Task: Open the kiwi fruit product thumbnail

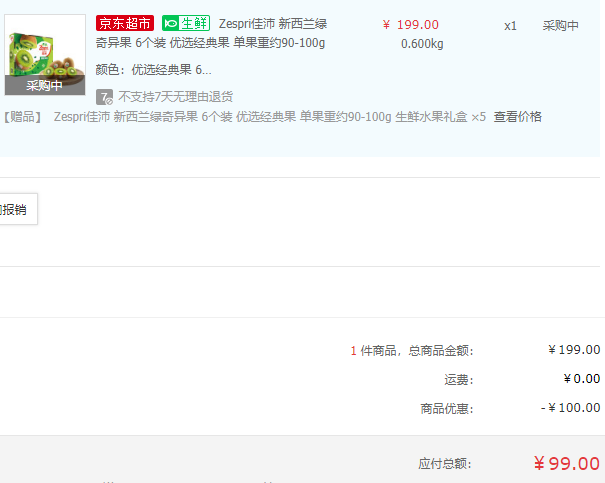Action: point(45,54)
